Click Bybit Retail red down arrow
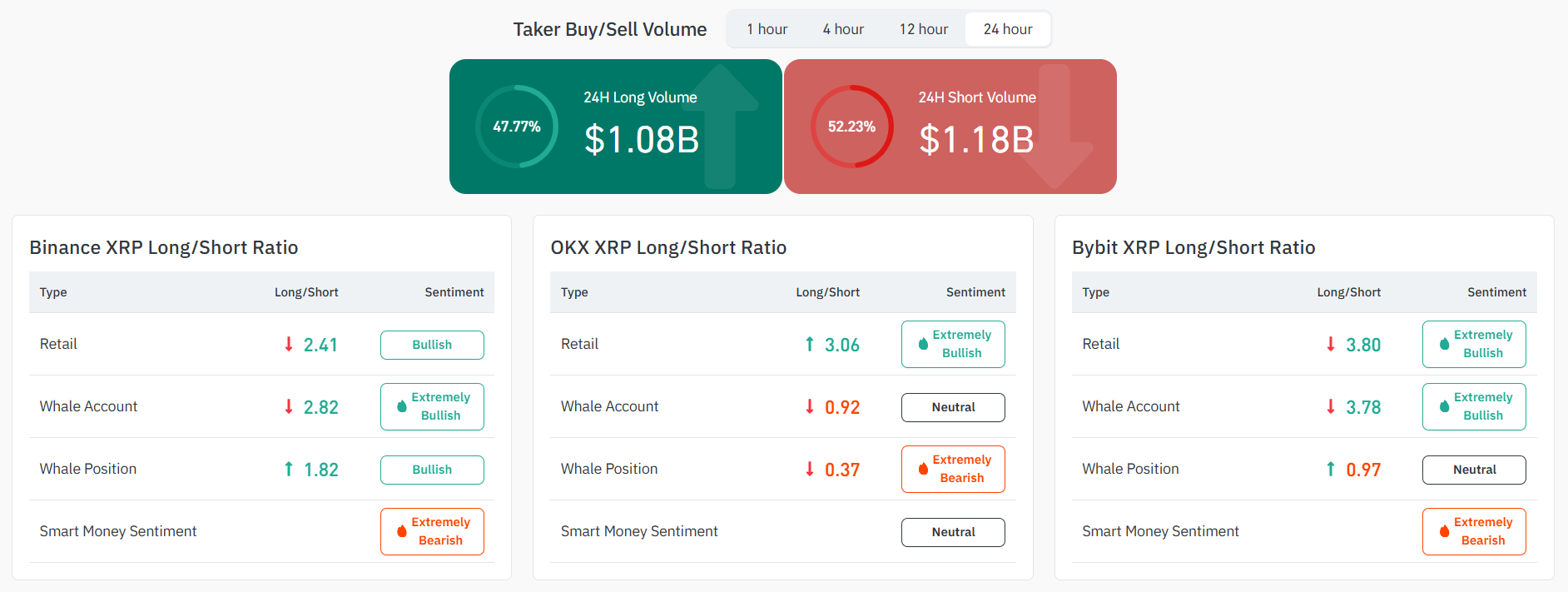 (1331, 344)
